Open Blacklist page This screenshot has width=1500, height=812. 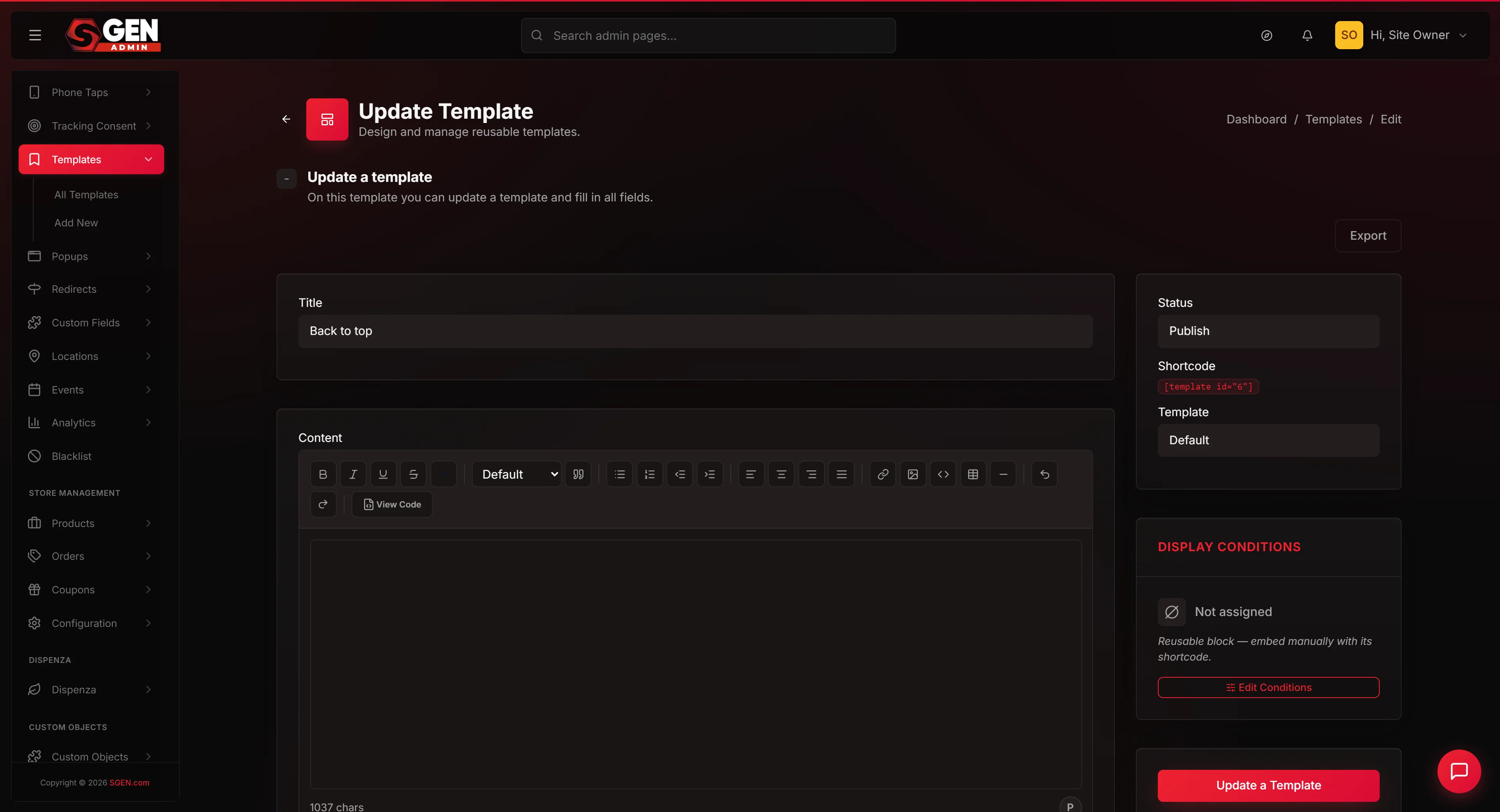pyautogui.click(x=91, y=456)
